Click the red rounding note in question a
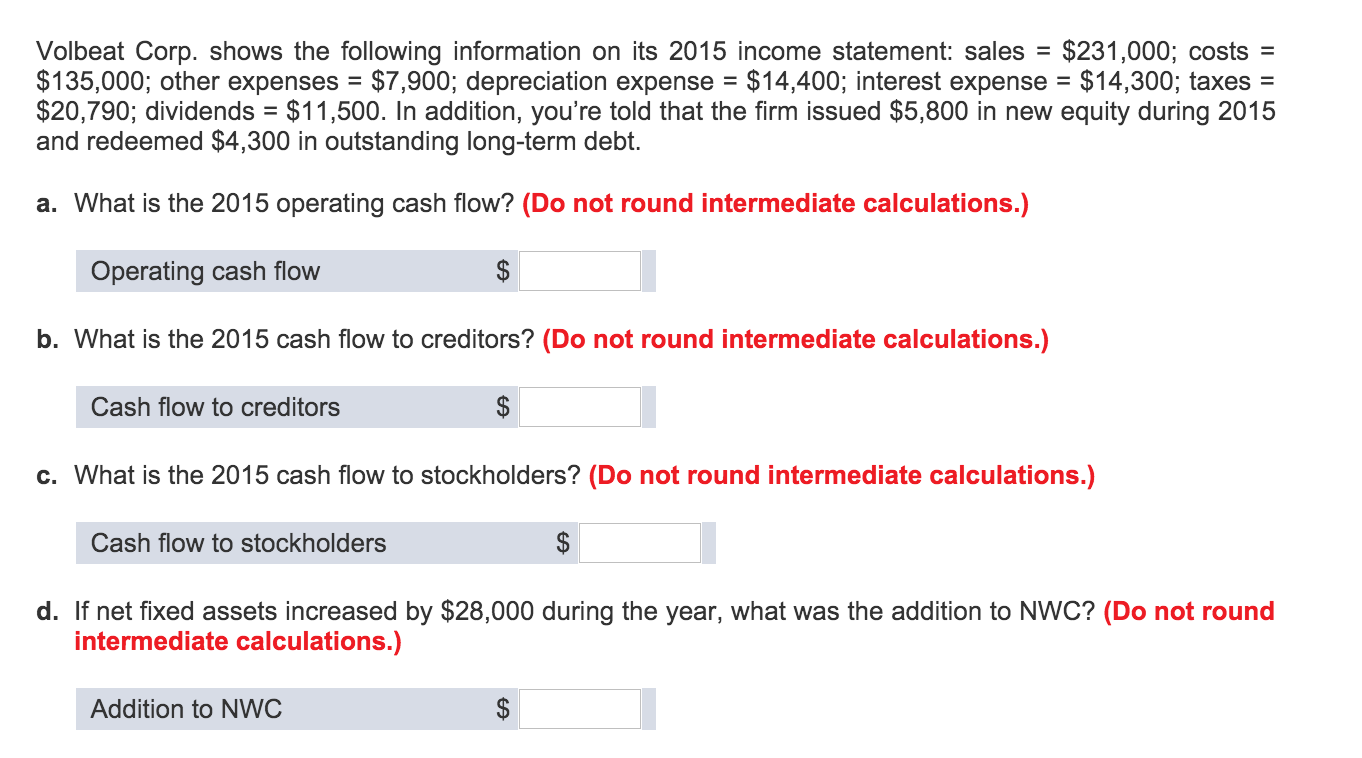The image size is (1362, 758). tap(775, 204)
